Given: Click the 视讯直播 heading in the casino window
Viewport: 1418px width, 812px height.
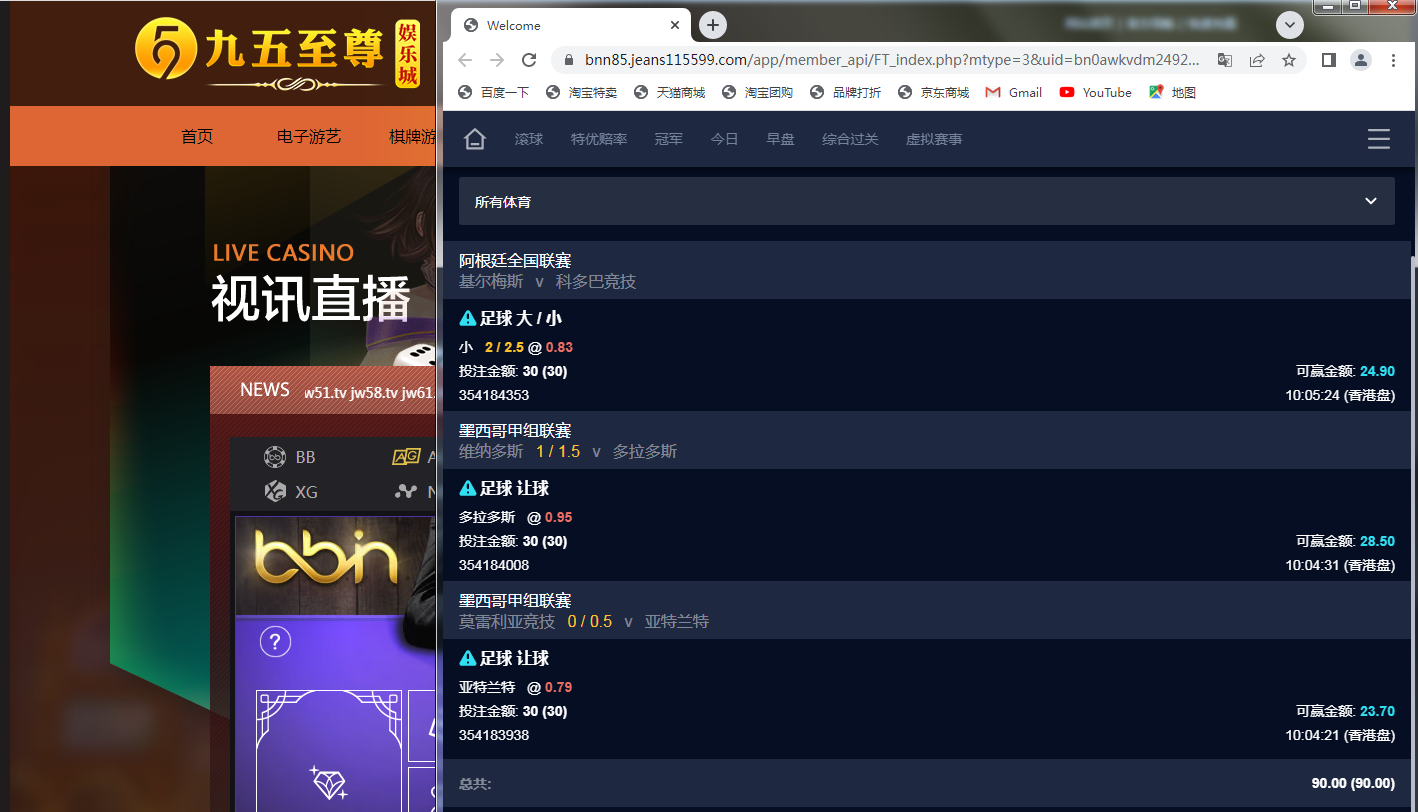Looking at the screenshot, I should coord(311,298).
